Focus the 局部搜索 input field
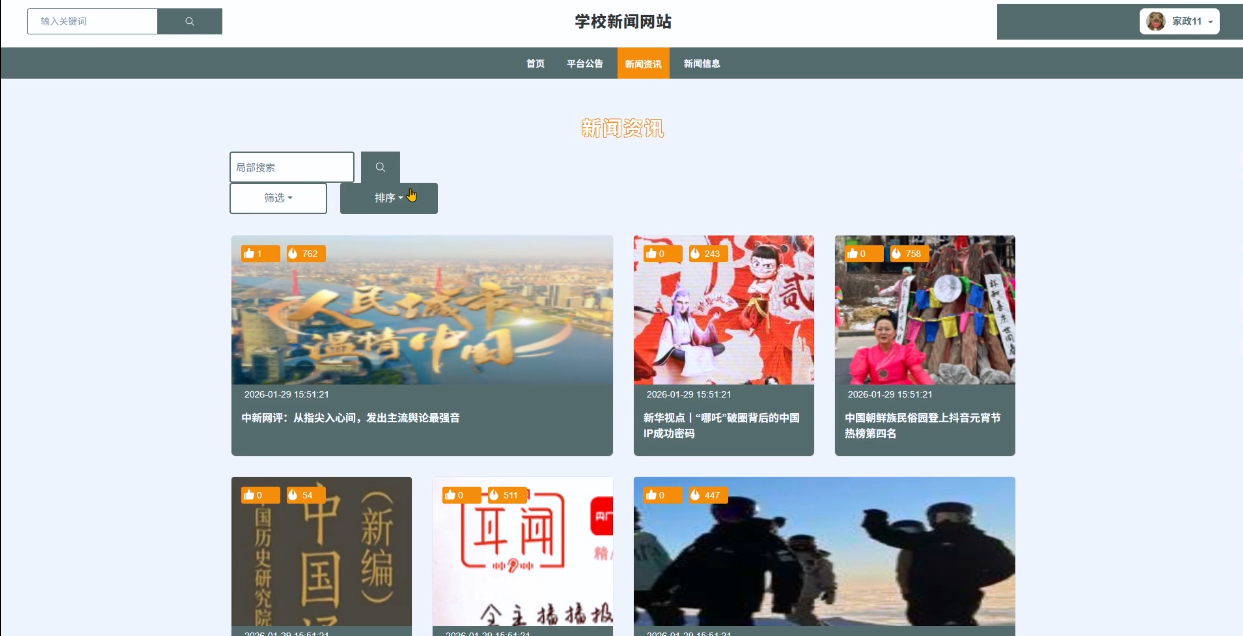Screen dimensions: 1243x636 pos(292,167)
